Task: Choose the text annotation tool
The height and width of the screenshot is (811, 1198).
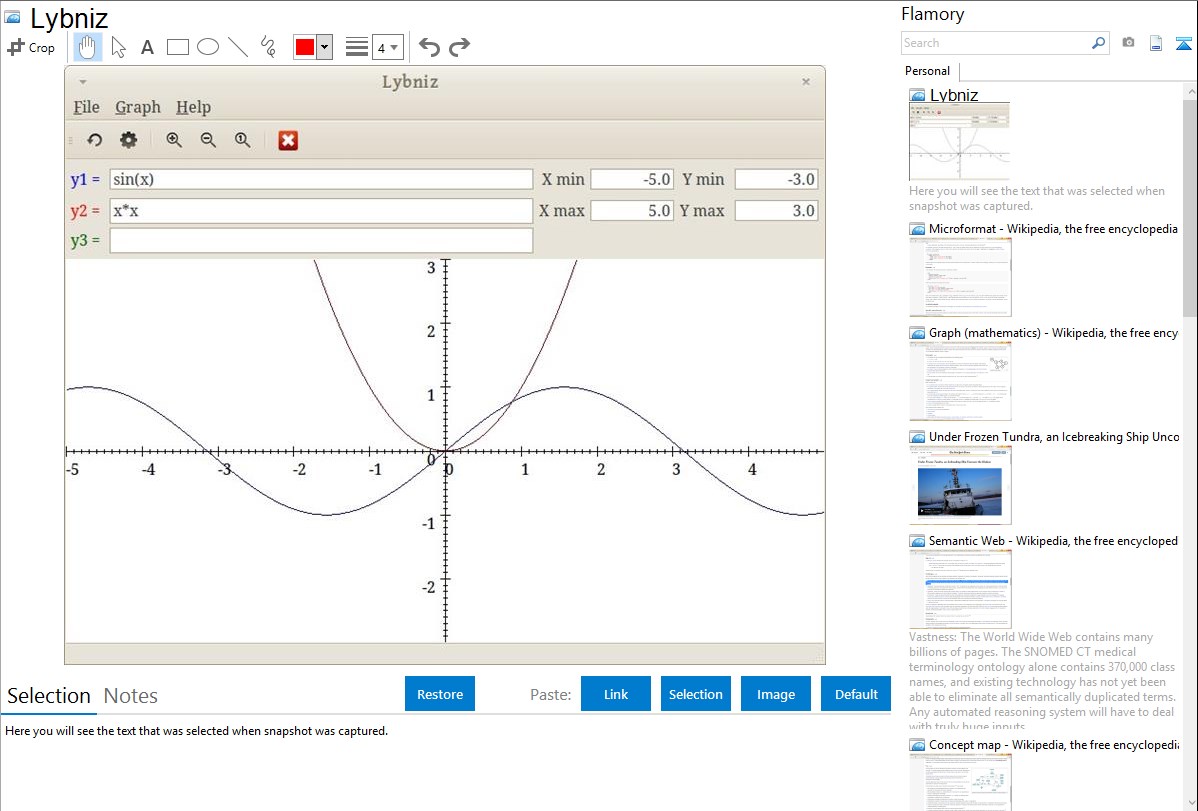Action: point(147,47)
